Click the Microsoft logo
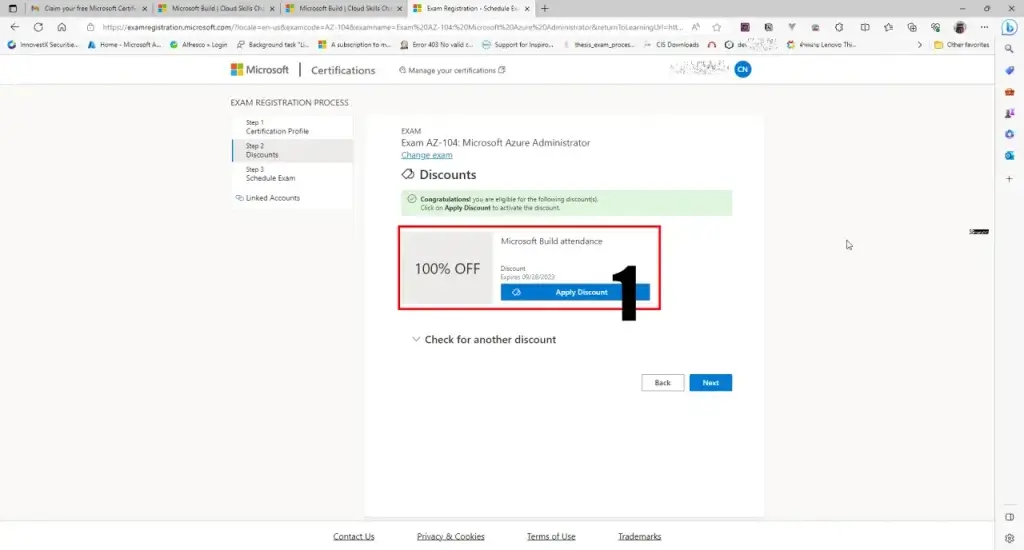This screenshot has width=1024, height=550. pyautogui.click(x=259, y=69)
